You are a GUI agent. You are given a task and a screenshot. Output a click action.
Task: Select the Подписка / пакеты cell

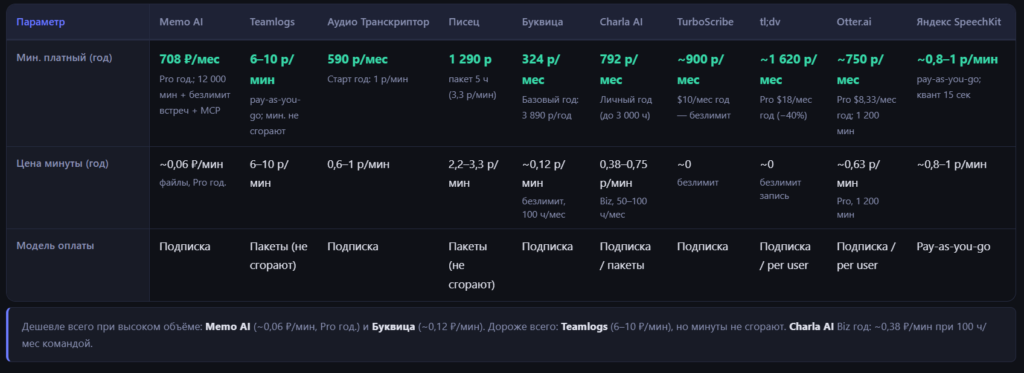pyautogui.click(x=626, y=256)
